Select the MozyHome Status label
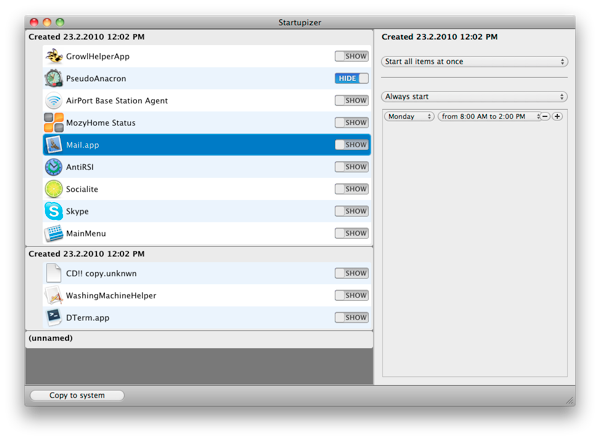The height and width of the screenshot is (440, 600). (x=101, y=123)
